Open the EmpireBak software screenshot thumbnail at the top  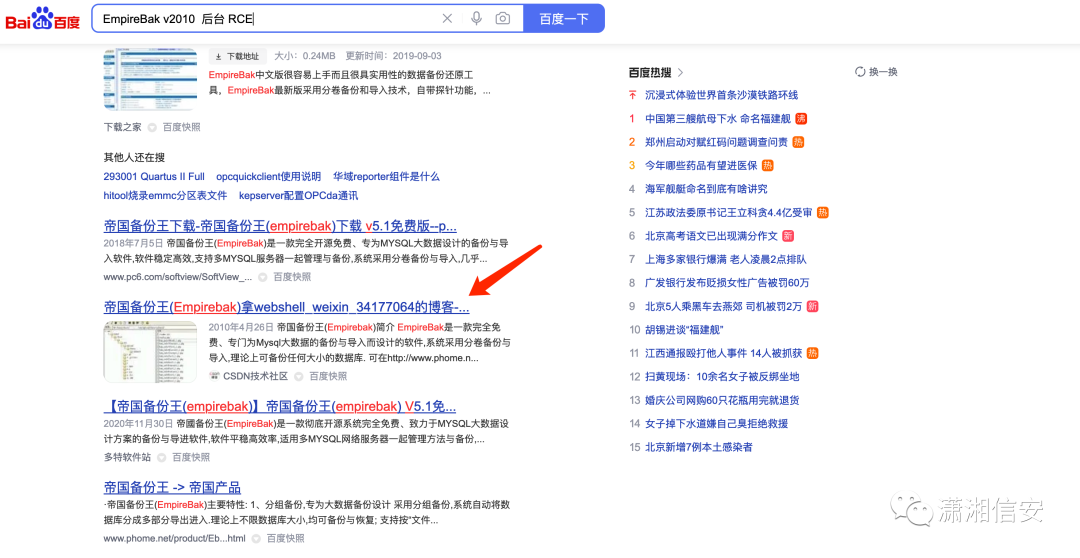click(149, 79)
